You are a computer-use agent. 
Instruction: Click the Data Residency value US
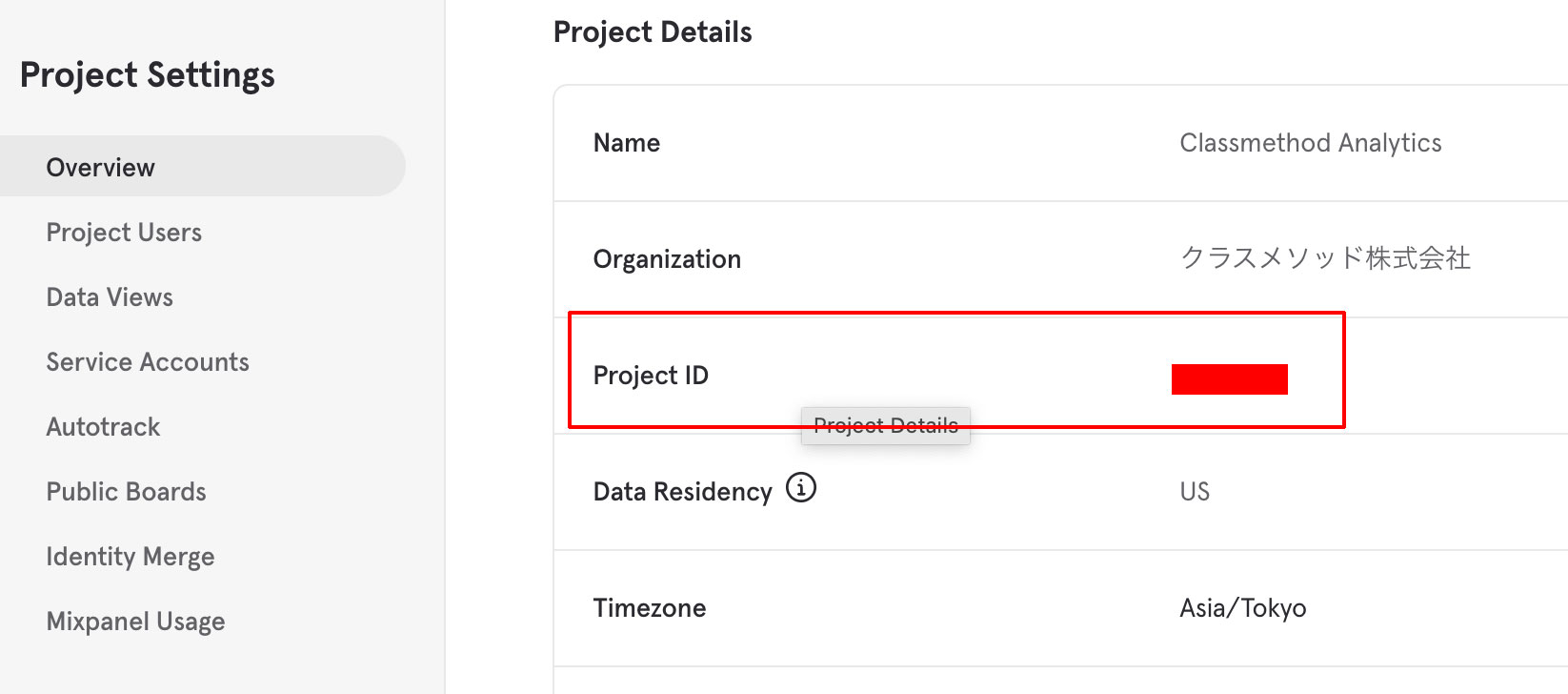point(1194,491)
